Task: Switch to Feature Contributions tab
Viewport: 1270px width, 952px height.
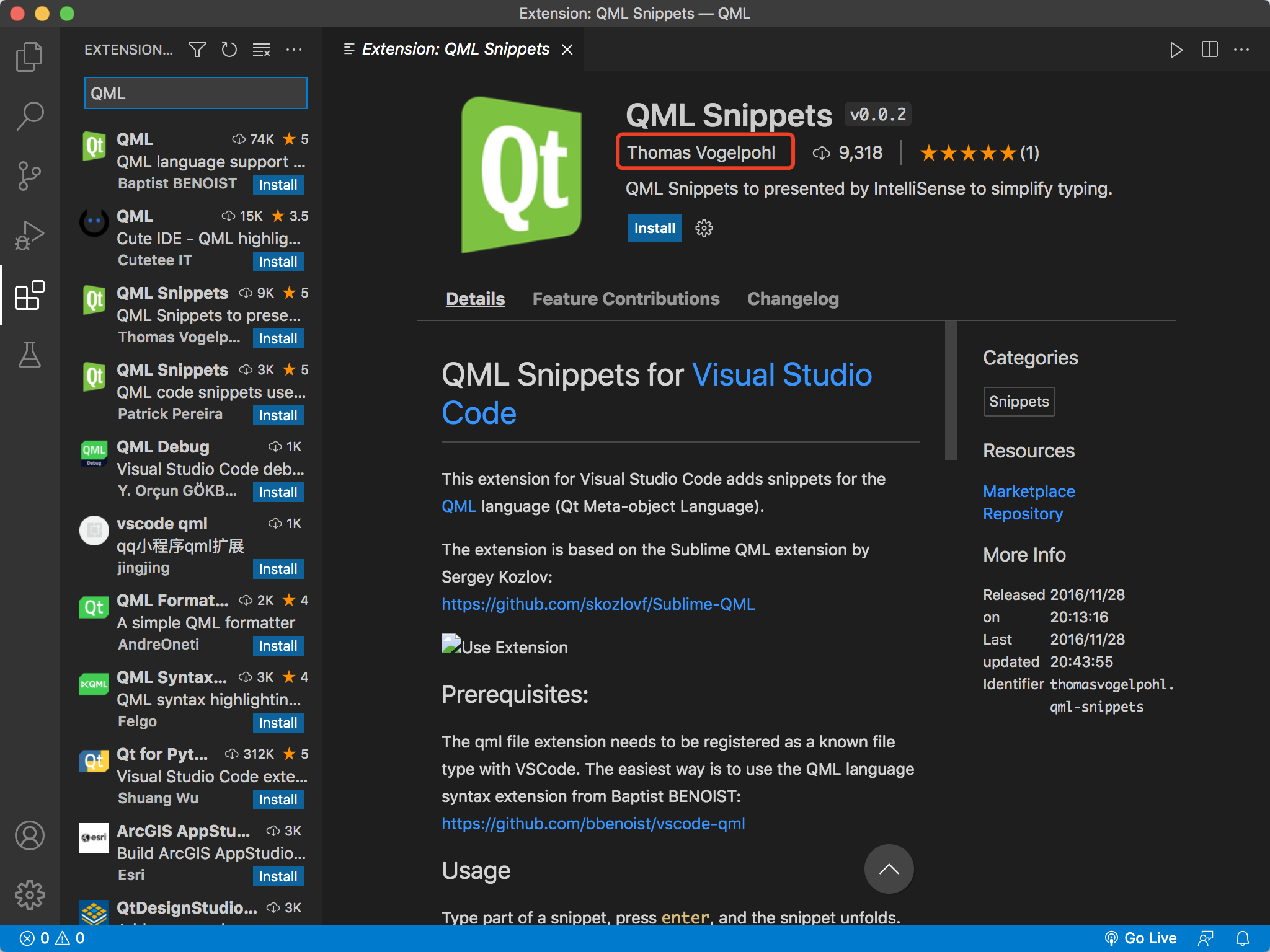Action: tap(626, 299)
